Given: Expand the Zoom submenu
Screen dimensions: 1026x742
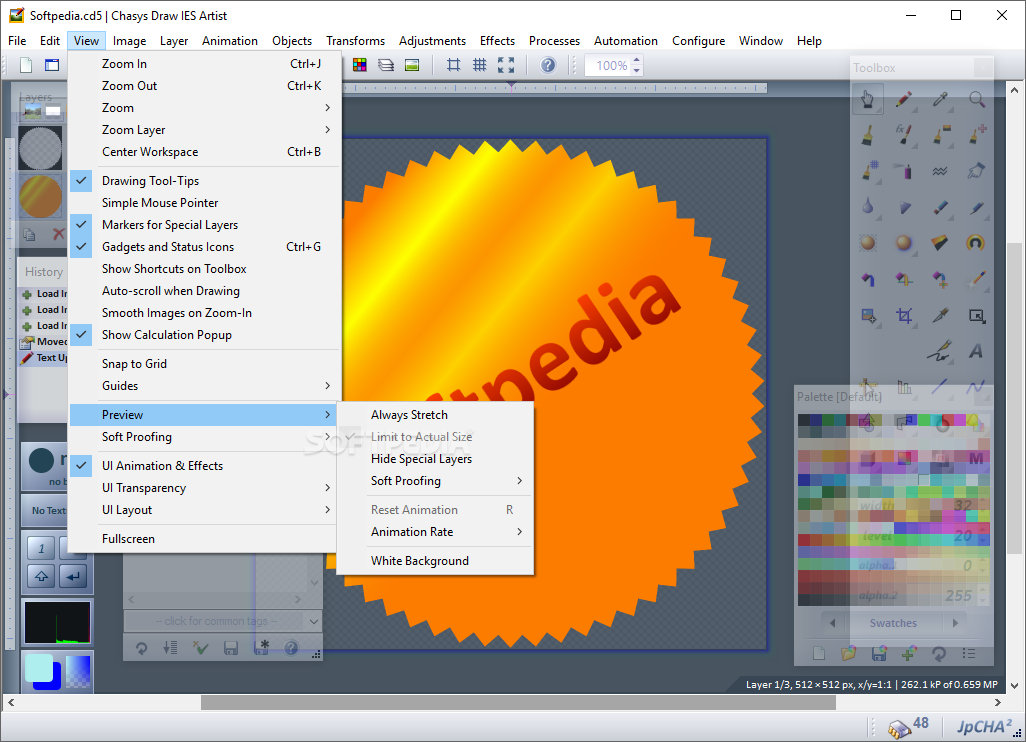Looking at the screenshot, I should click(205, 107).
